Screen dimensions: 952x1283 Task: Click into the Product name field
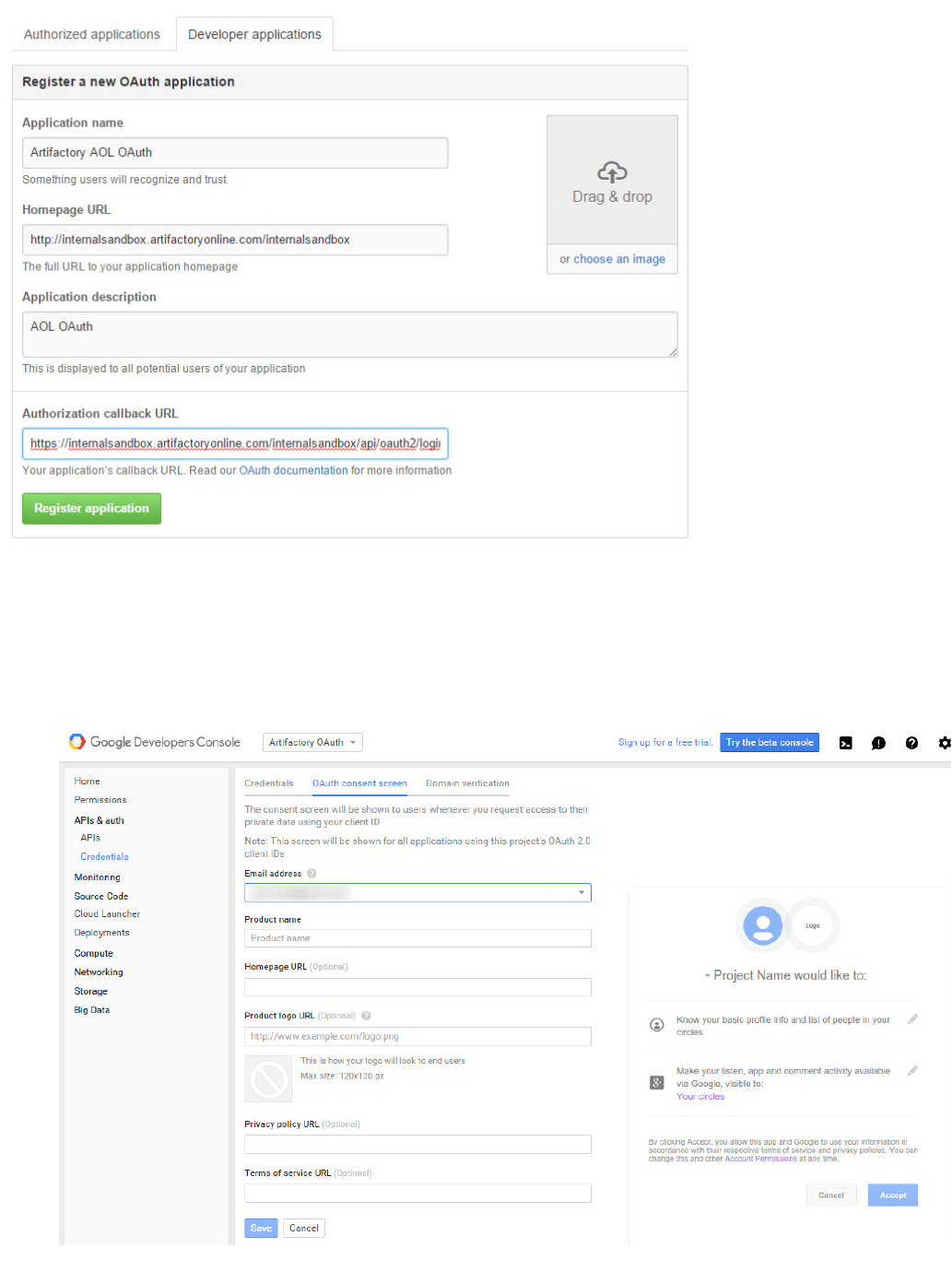pyautogui.click(x=417, y=938)
